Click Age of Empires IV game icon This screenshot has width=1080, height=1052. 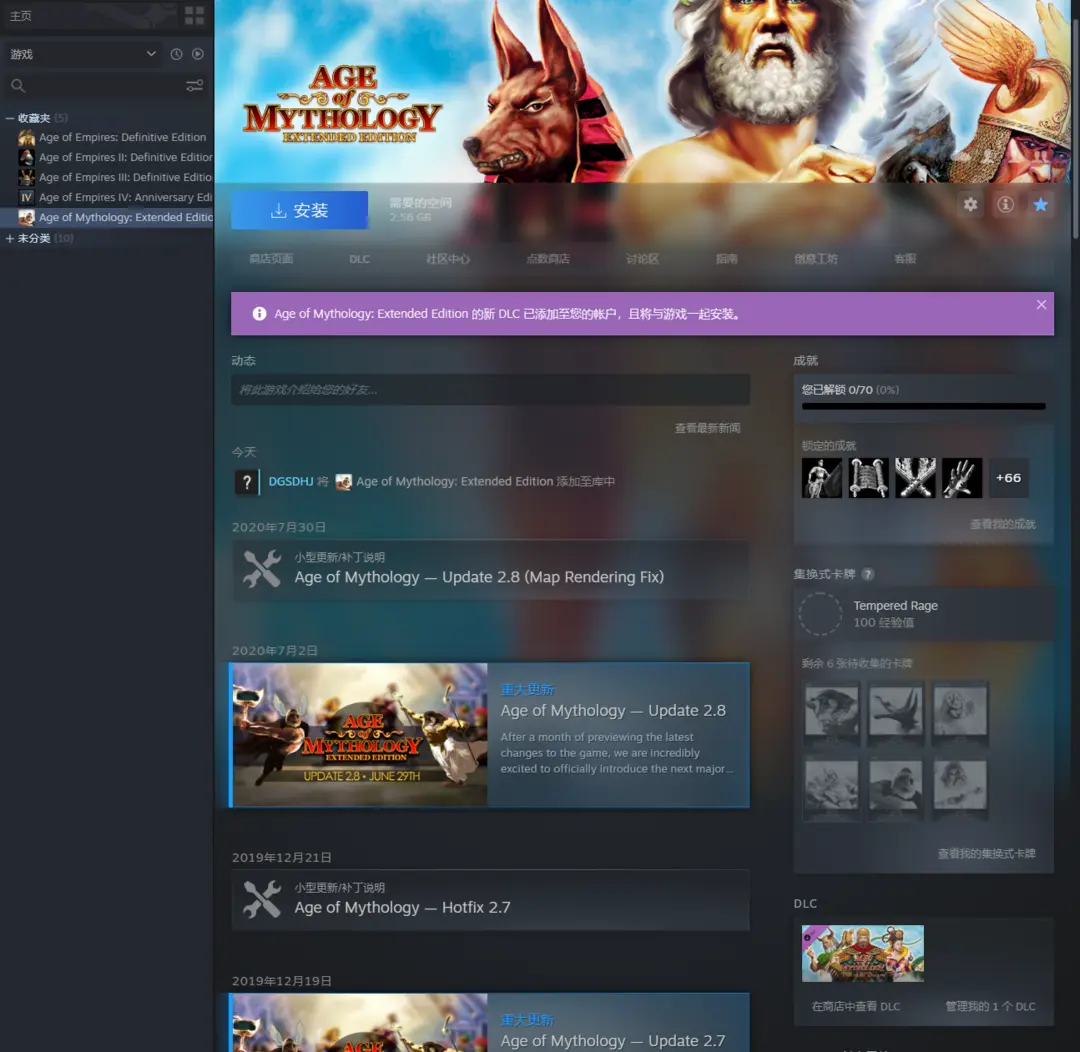(x=26, y=197)
